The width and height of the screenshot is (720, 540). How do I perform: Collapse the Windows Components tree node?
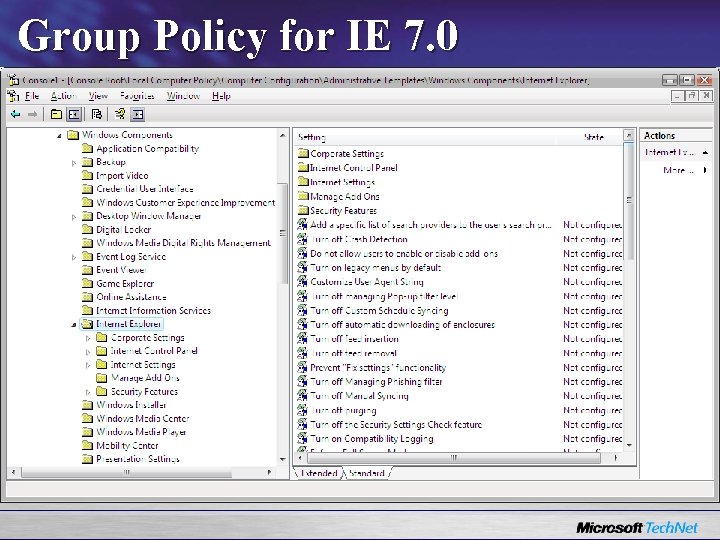pyautogui.click(x=59, y=135)
